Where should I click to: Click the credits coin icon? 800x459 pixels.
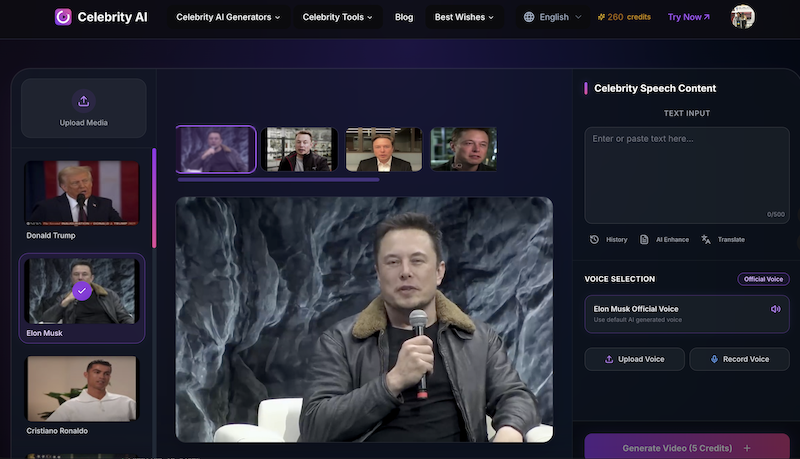click(x=601, y=17)
